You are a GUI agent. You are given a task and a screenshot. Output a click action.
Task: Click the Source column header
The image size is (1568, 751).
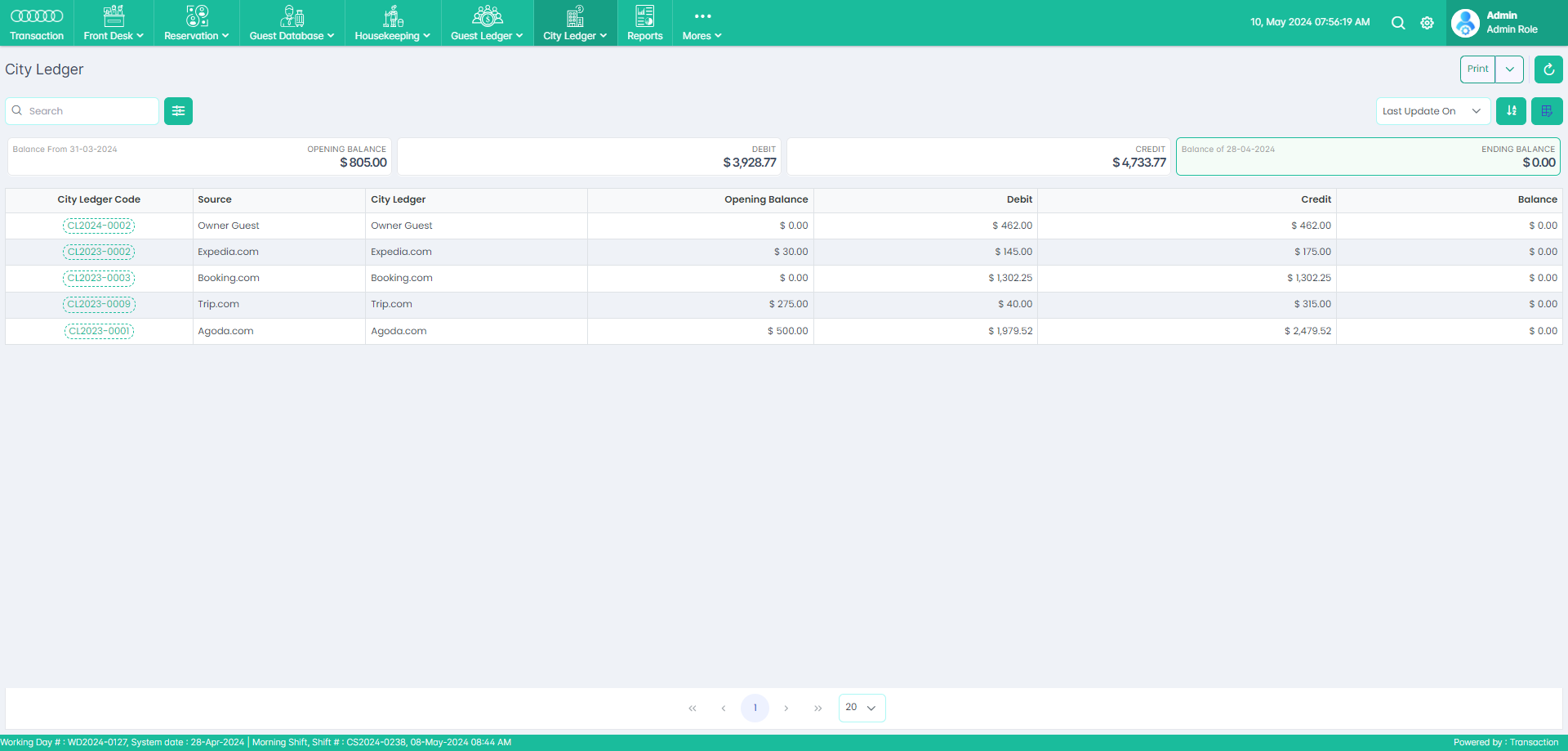tap(279, 199)
